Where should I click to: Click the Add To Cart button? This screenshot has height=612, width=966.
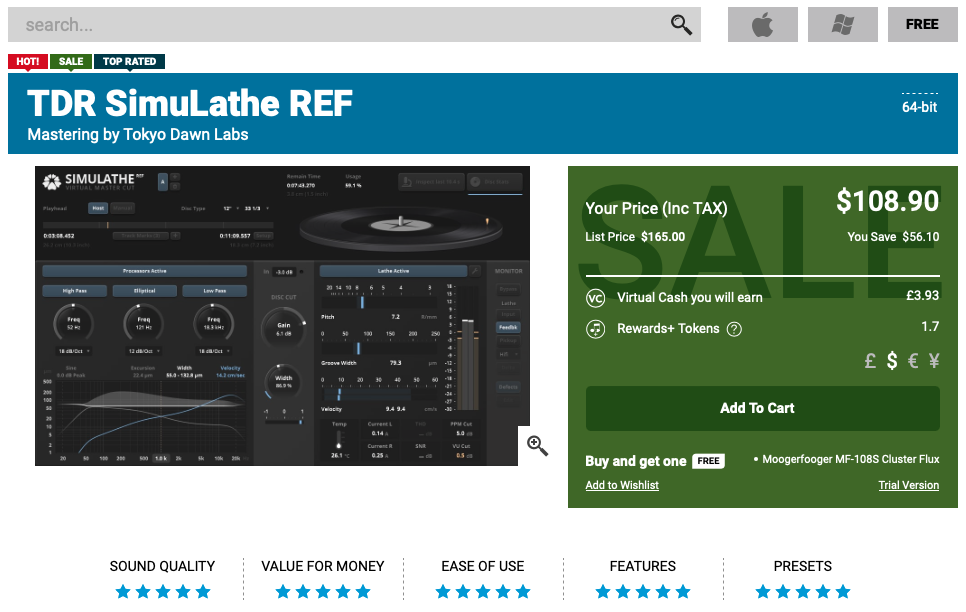[763, 408]
